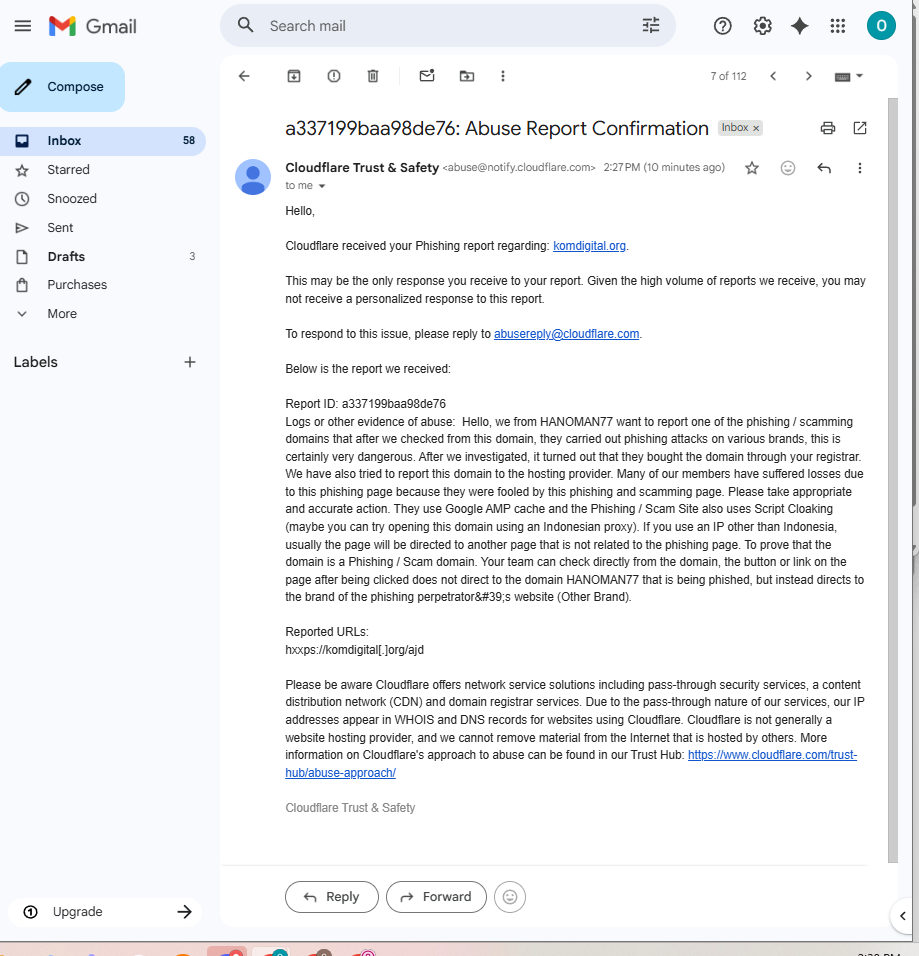Report this email as spam
This screenshot has width=919, height=956.
334,76
